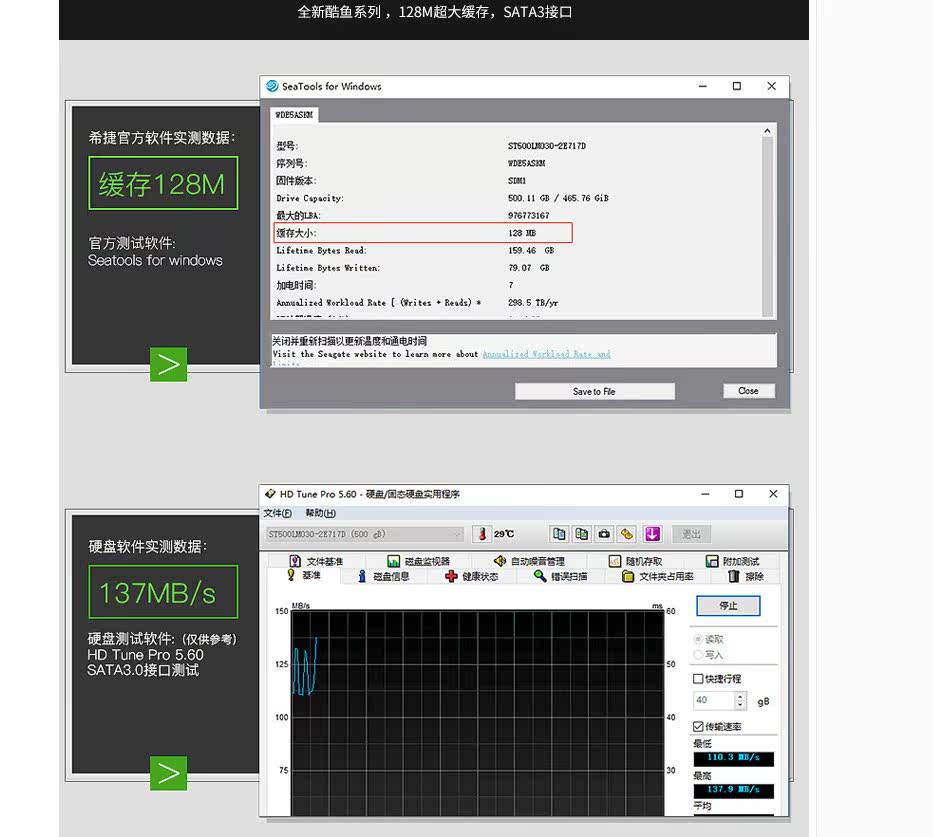Enable the 快捷行程 checkbox

click(x=698, y=679)
